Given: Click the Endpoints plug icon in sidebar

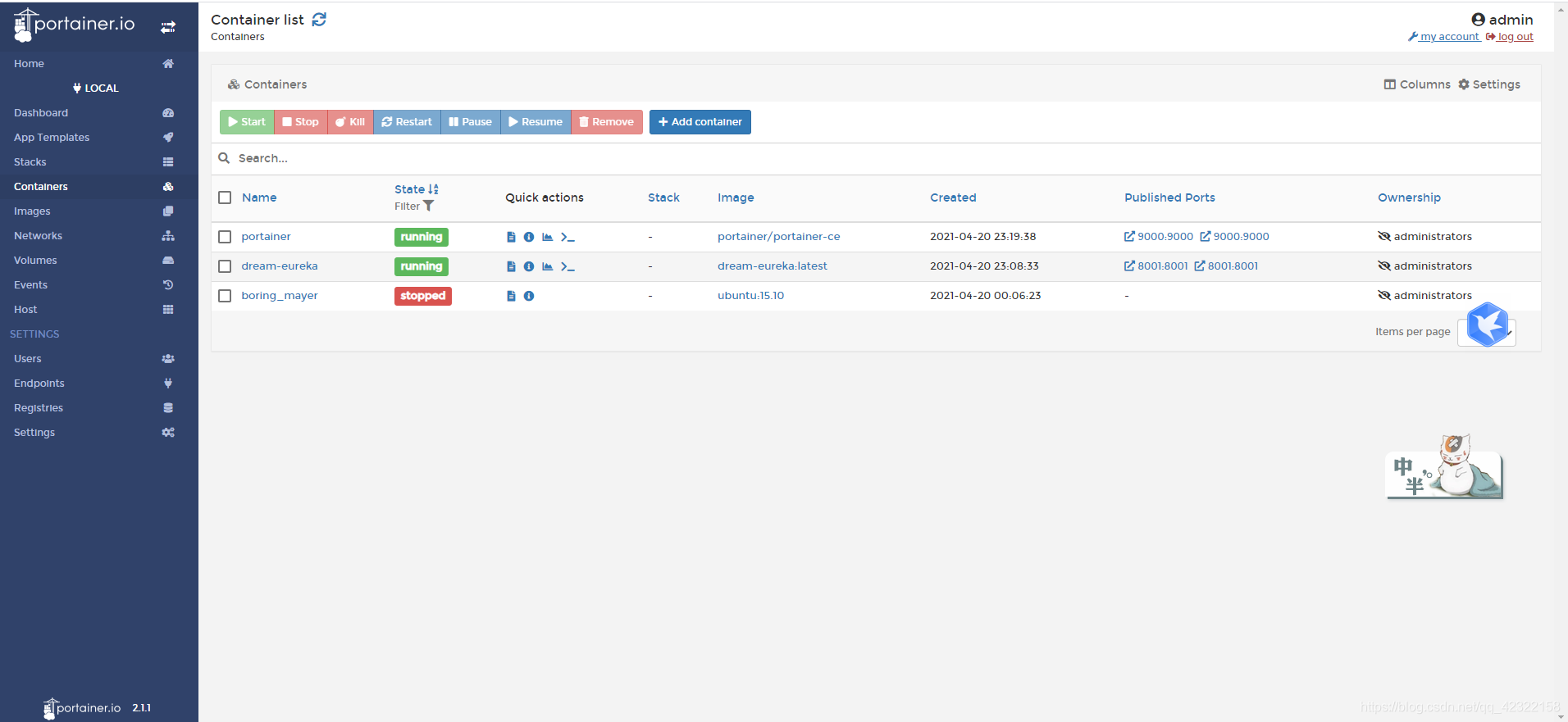Looking at the screenshot, I should coord(168,383).
